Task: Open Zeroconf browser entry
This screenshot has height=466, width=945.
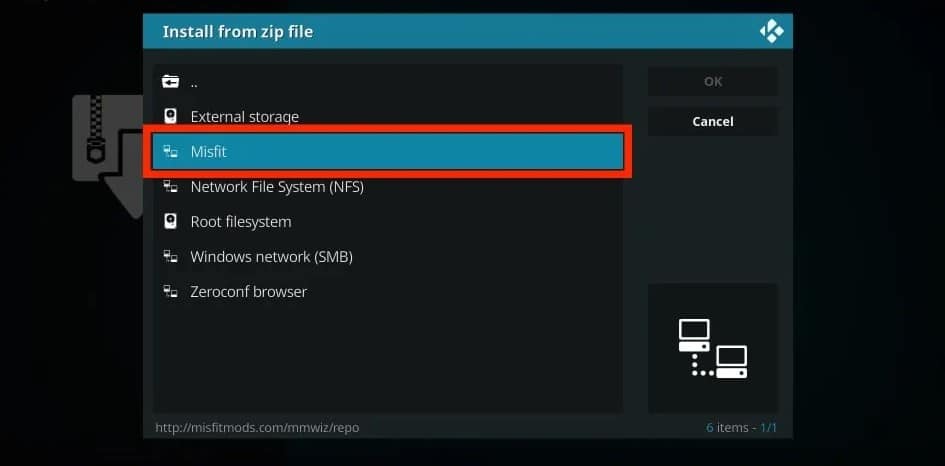Action: (x=388, y=292)
